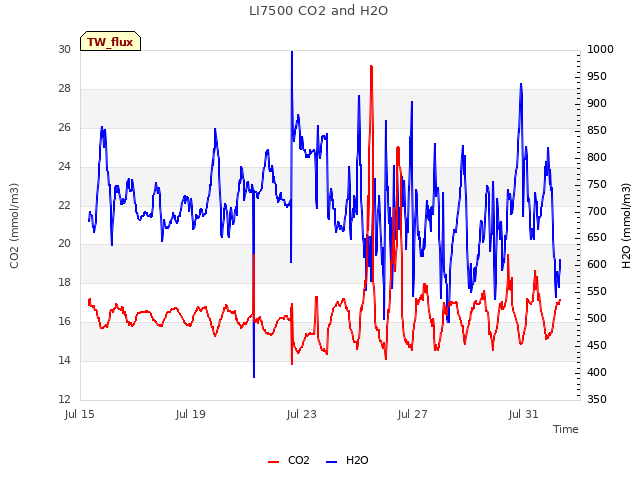Click the 750 label on the H2O axis
The height and width of the screenshot is (480, 640).
coord(597,184)
